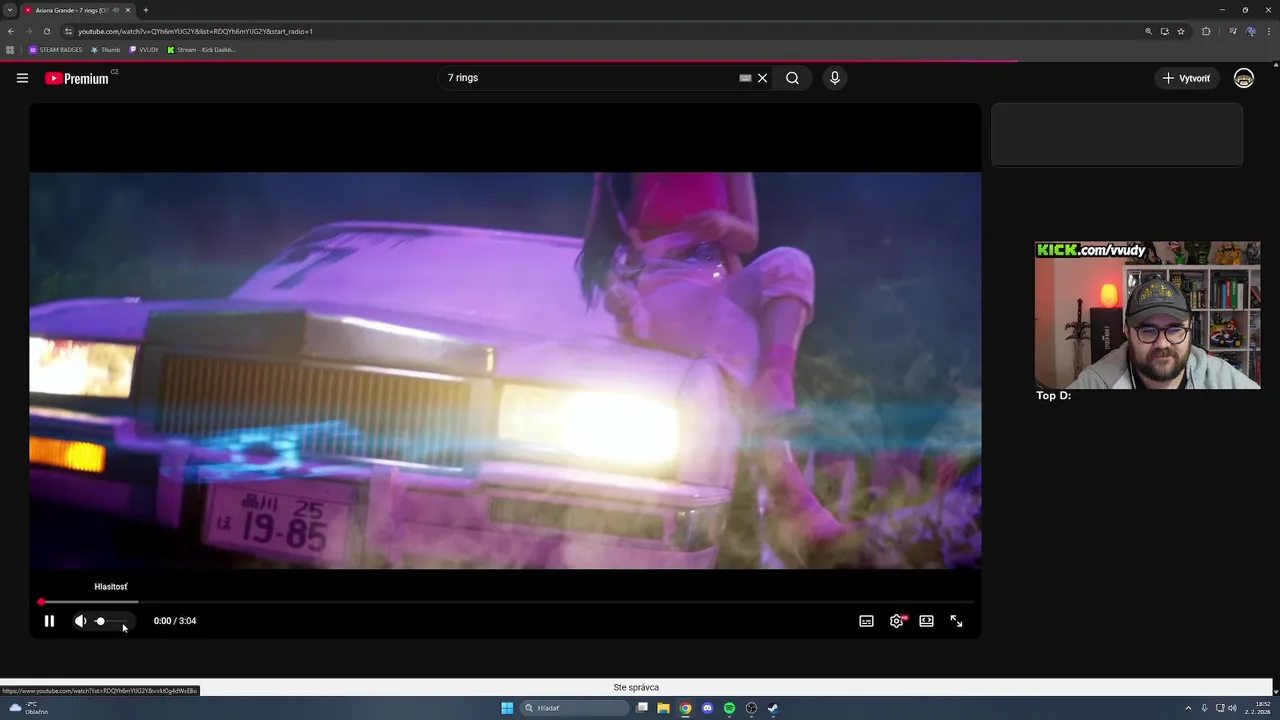Open the Chrome extensions puzzle menu
Viewport: 1280px width, 720px height.
pyautogui.click(x=1206, y=31)
